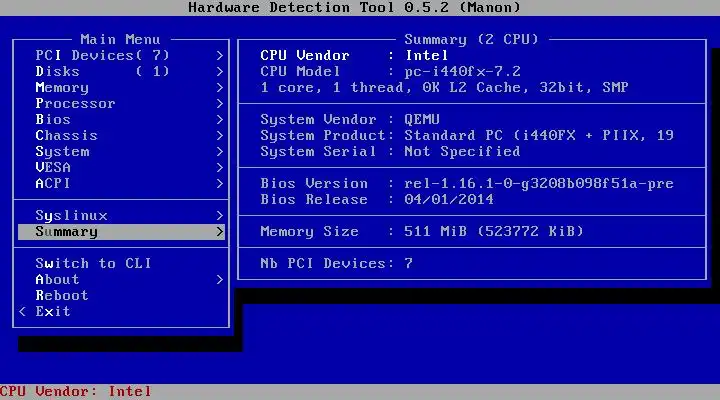Click the Memory Size 511 MiB line
This screenshot has height=400, width=720.
422,231
